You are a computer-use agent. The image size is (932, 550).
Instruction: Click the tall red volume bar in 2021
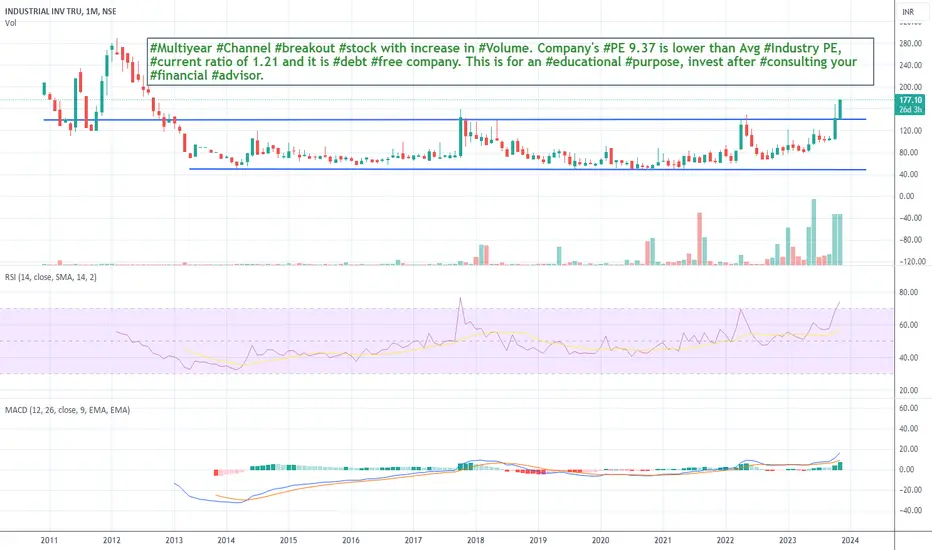pyautogui.click(x=700, y=238)
